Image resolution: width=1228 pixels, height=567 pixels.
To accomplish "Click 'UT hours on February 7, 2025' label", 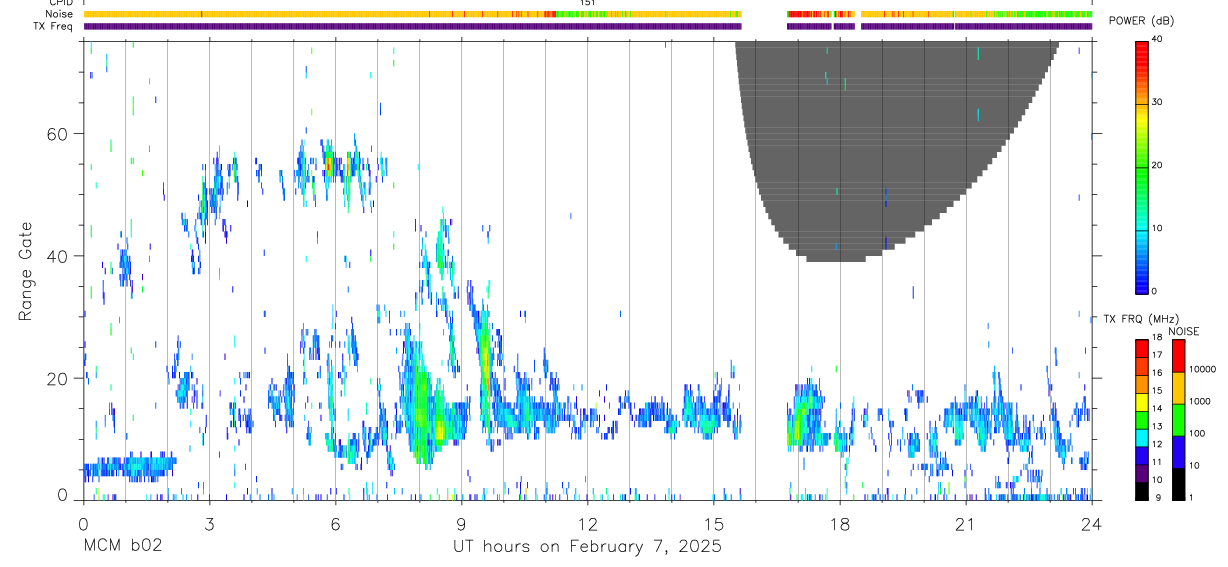I will [x=587, y=546].
